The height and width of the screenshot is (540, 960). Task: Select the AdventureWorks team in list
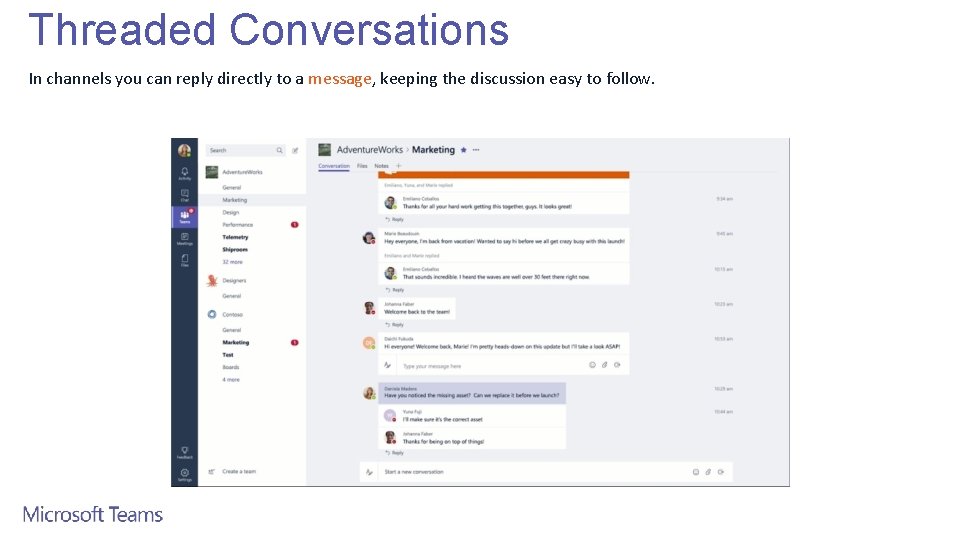pyautogui.click(x=242, y=172)
